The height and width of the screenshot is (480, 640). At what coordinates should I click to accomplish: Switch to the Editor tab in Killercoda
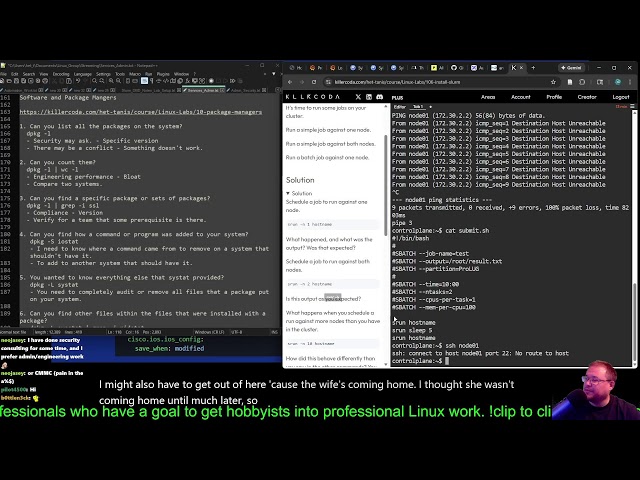coord(400,107)
